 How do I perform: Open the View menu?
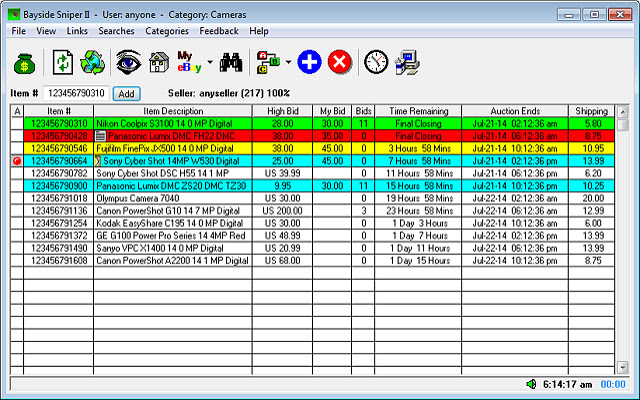[46, 31]
